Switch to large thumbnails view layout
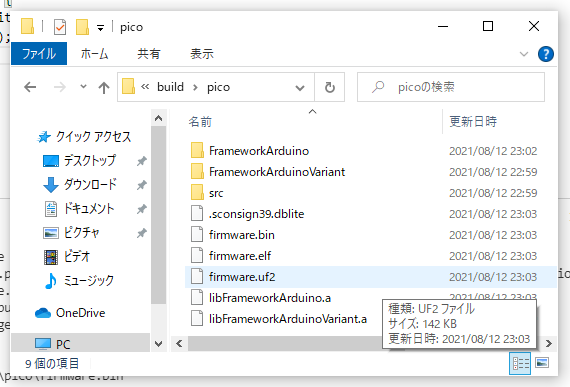The height and width of the screenshot is (387, 570). pos(542,363)
